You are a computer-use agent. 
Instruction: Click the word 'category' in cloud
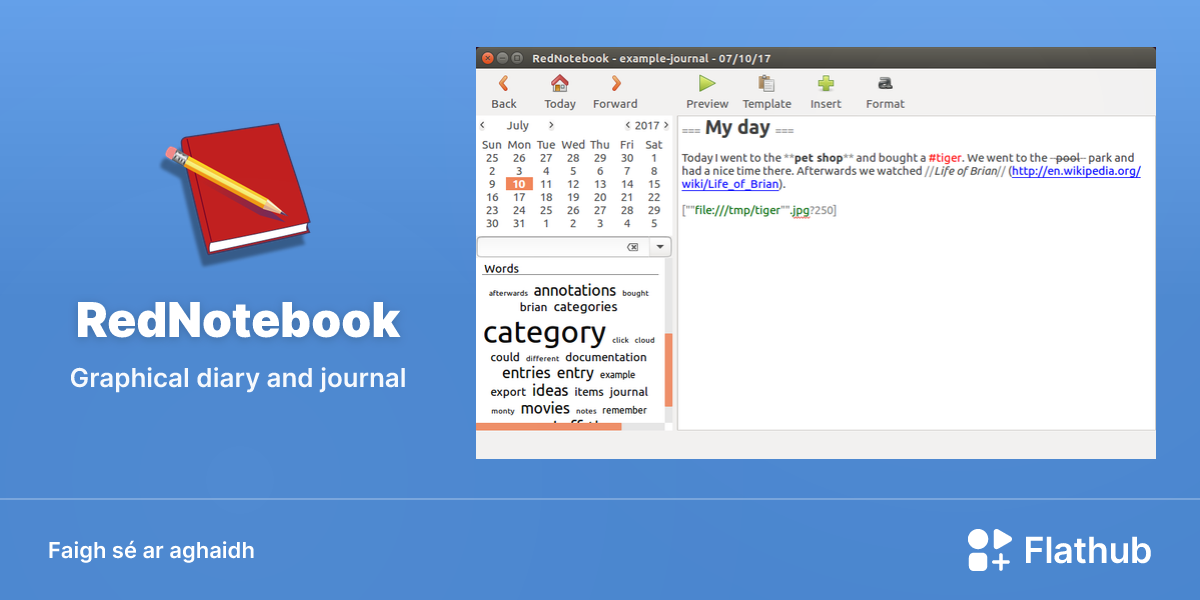pos(544,333)
